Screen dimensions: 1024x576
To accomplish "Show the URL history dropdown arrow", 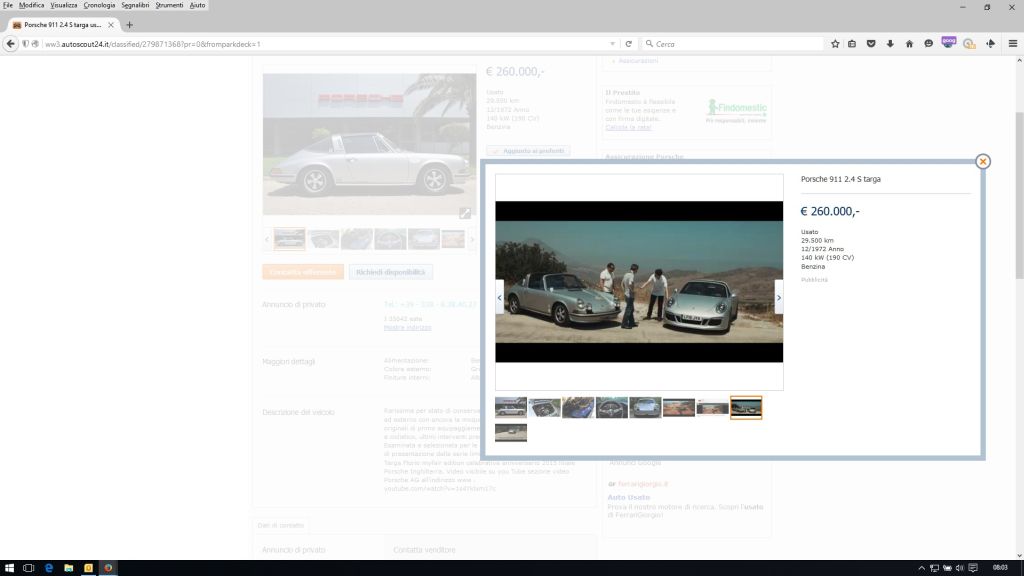I will pyautogui.click(x=612, y=44).
